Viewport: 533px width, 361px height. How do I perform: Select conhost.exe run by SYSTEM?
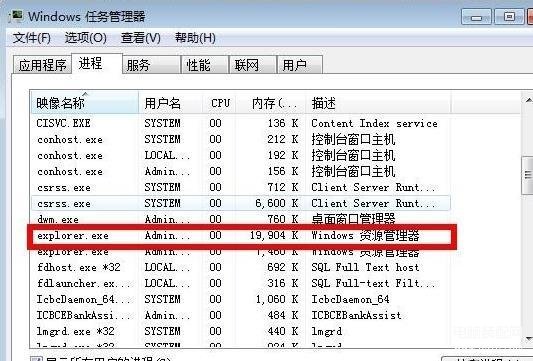(x=241, y=139)
